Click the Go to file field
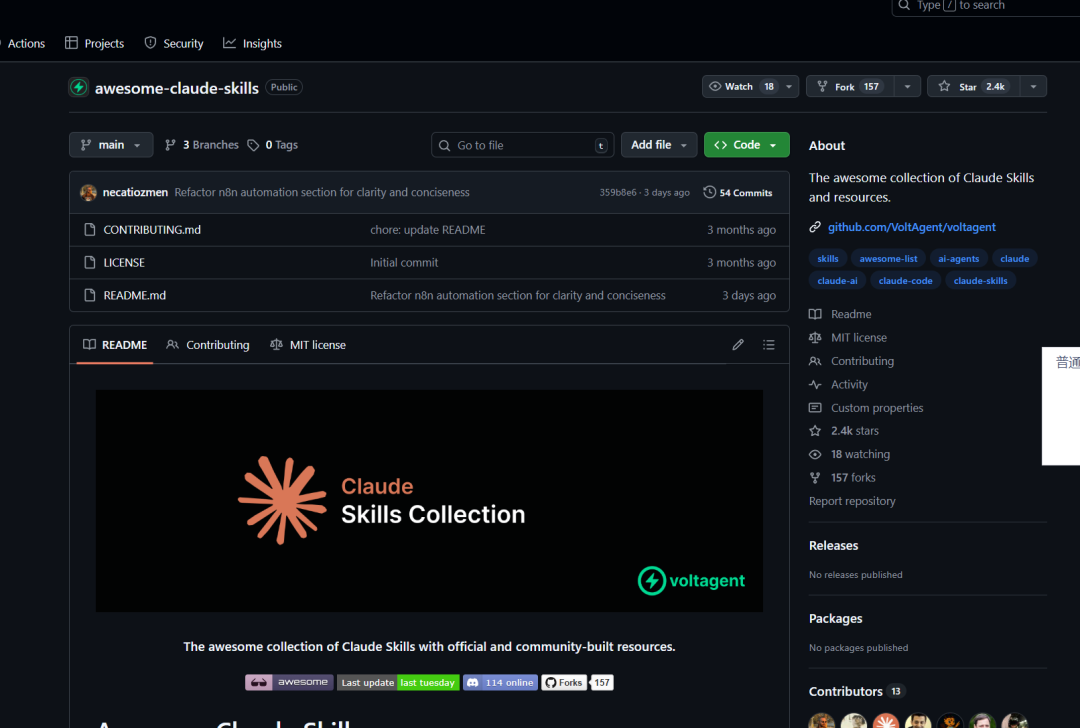 [x=522, y=145]
